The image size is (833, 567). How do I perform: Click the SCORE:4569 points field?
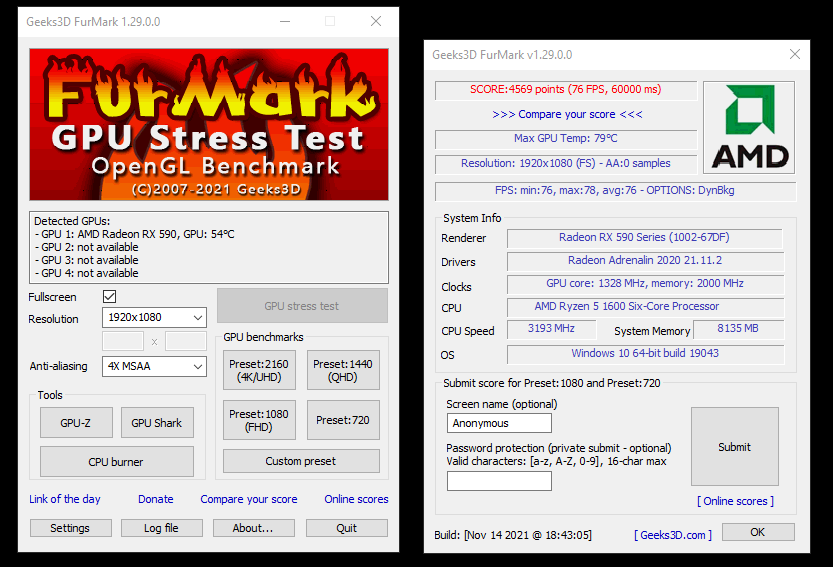(x=566, y=90)
